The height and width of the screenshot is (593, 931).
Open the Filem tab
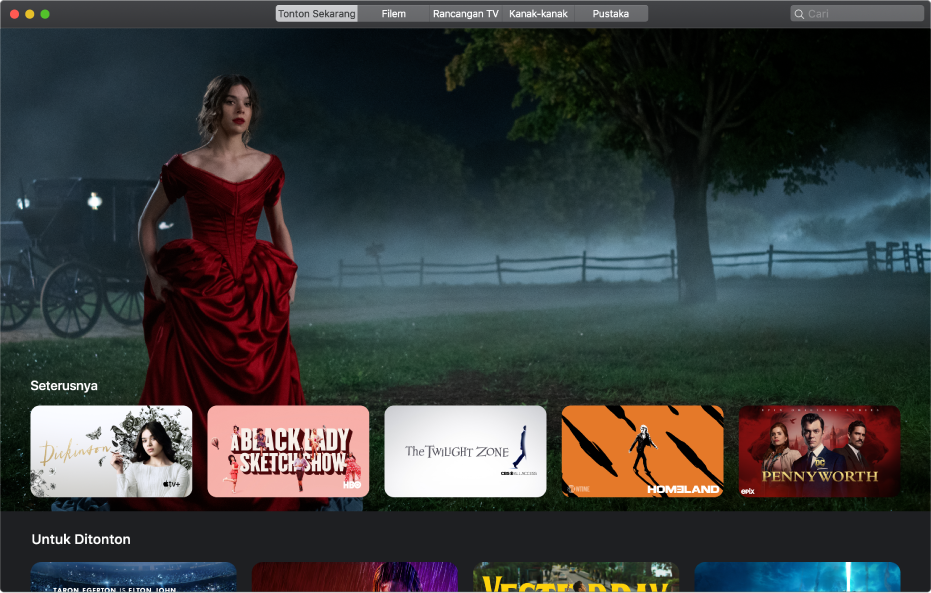(x=394, y=14)
